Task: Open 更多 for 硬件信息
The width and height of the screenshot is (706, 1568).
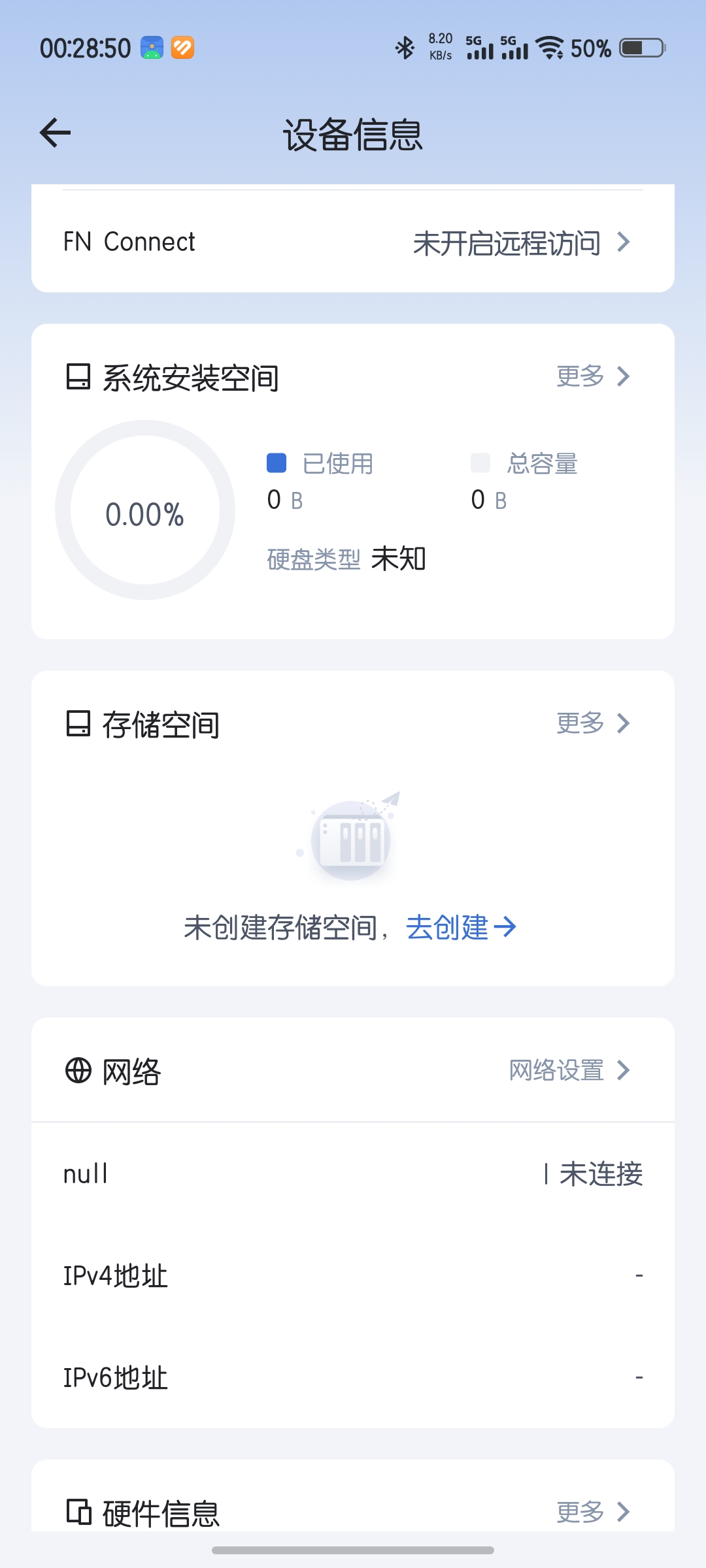Action: point(592,1512)
